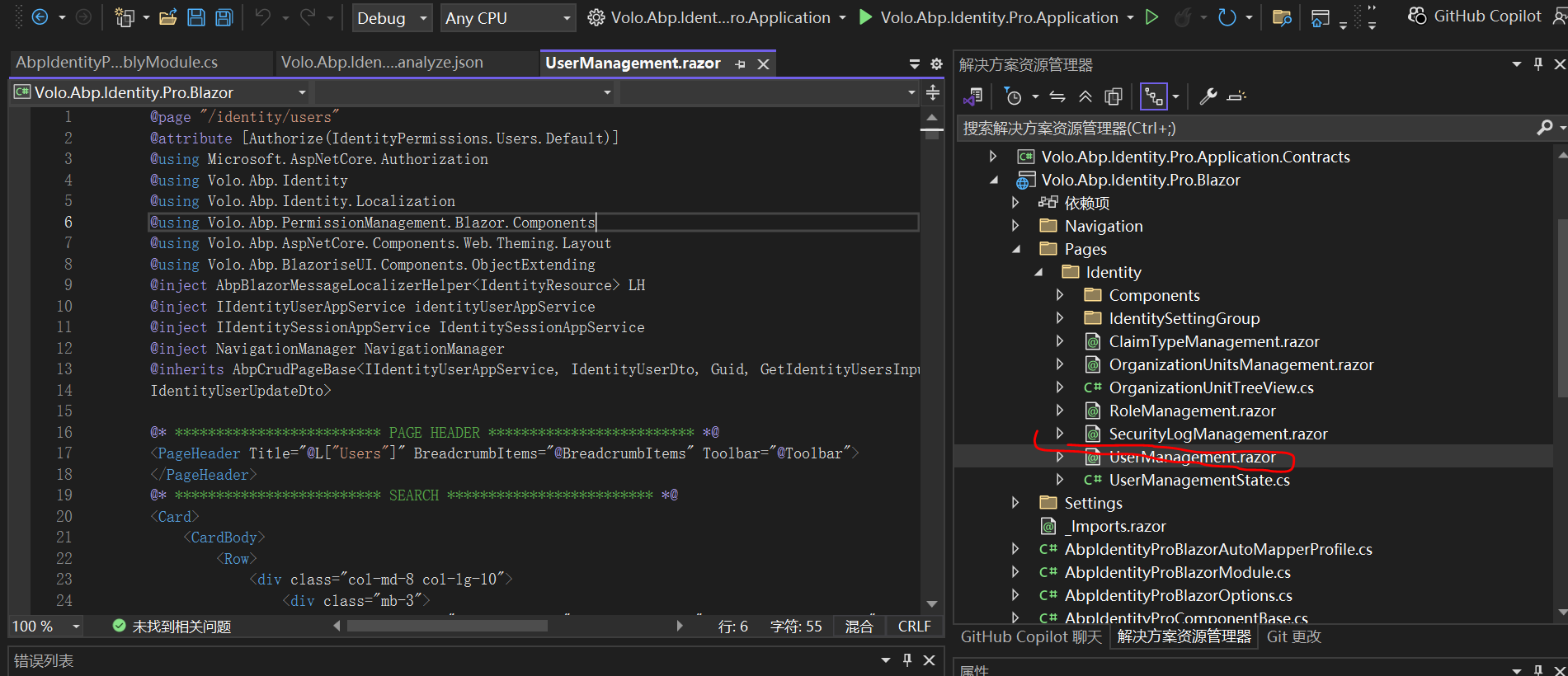Switch to the Git 更改 tab
The width and height of the screenshot is (1568, 676).
pyautogui.click(x=1293, y=636)
